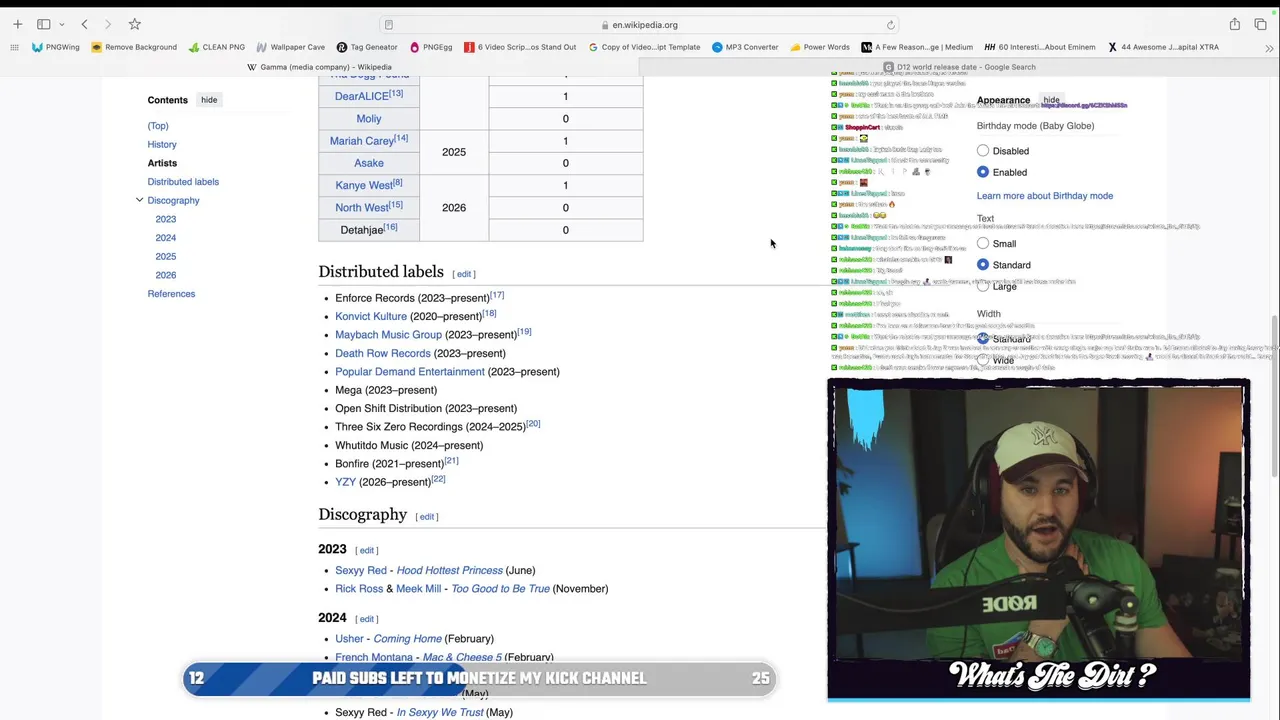
Task: Open the 6 Video Scrip...os Stand Out bookmark
Action: (520, 47)
